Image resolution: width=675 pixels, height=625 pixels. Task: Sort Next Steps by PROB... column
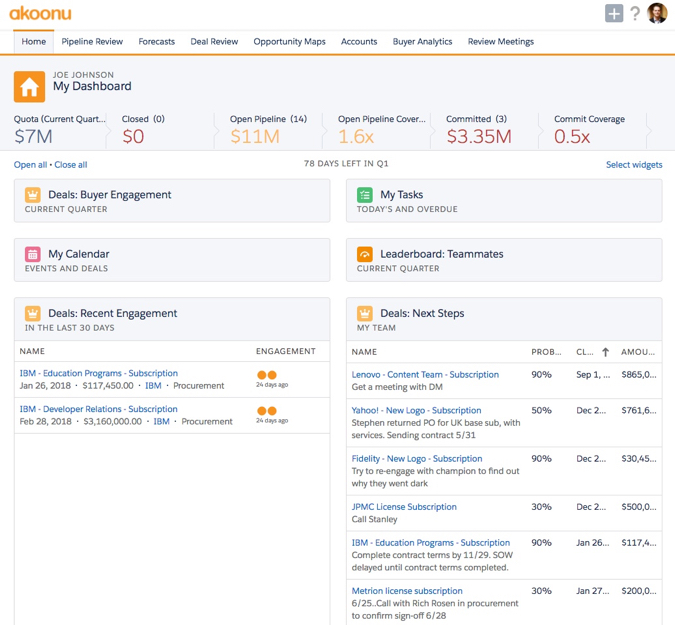coord(546,352)
